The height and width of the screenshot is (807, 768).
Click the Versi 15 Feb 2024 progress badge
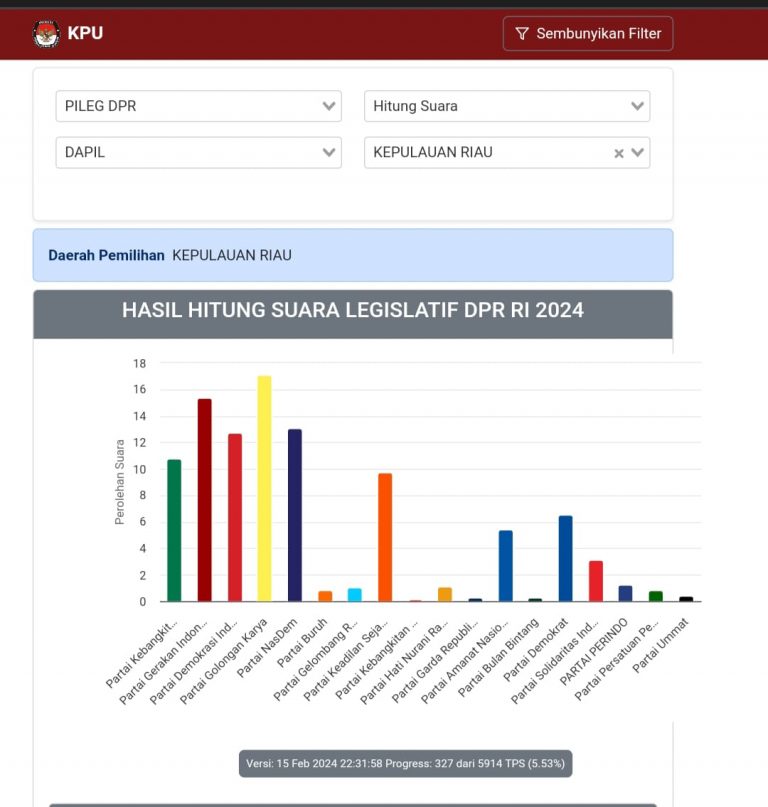point(406,764)
